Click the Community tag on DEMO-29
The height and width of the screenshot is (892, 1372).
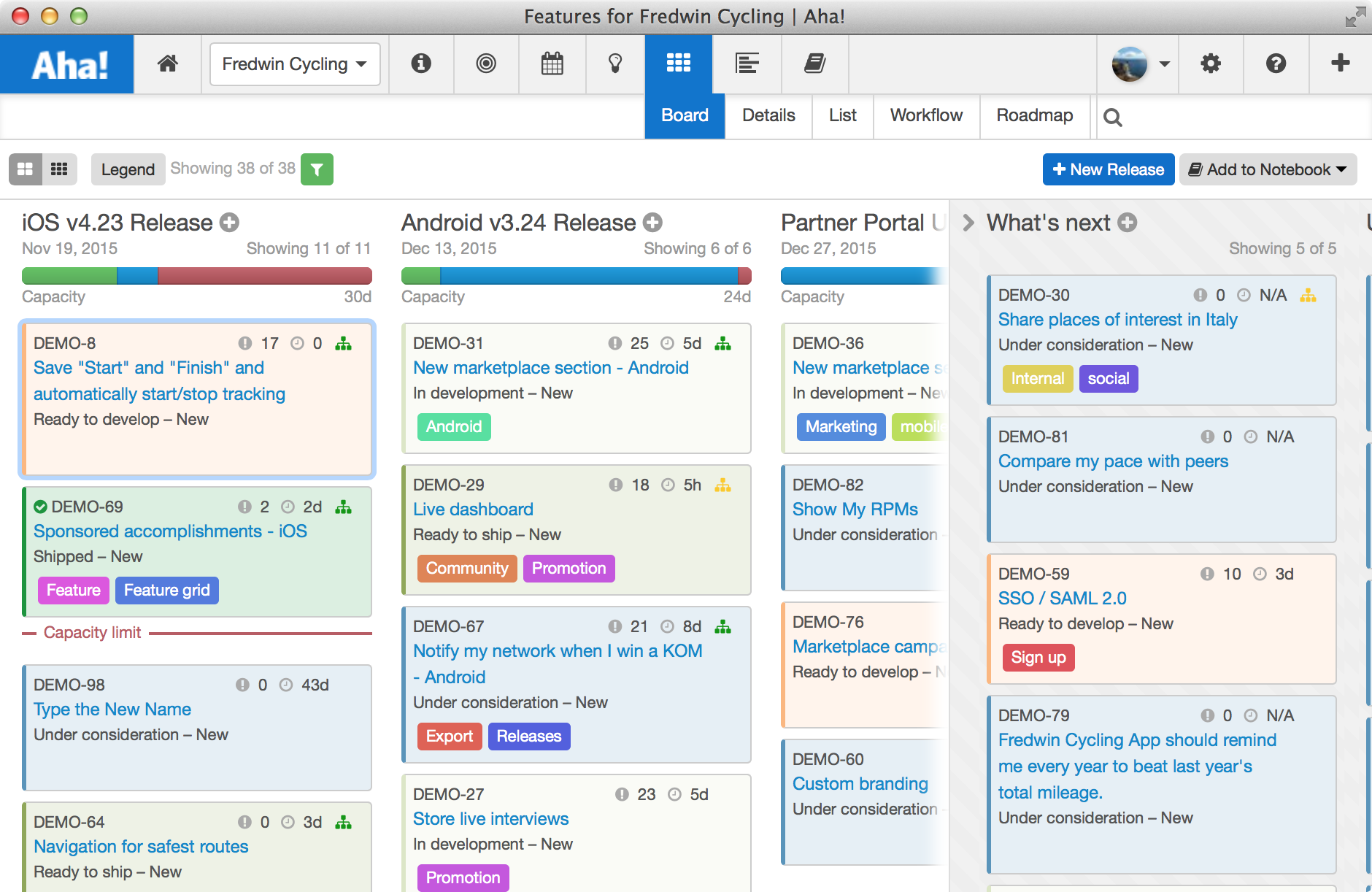(467, 569)
